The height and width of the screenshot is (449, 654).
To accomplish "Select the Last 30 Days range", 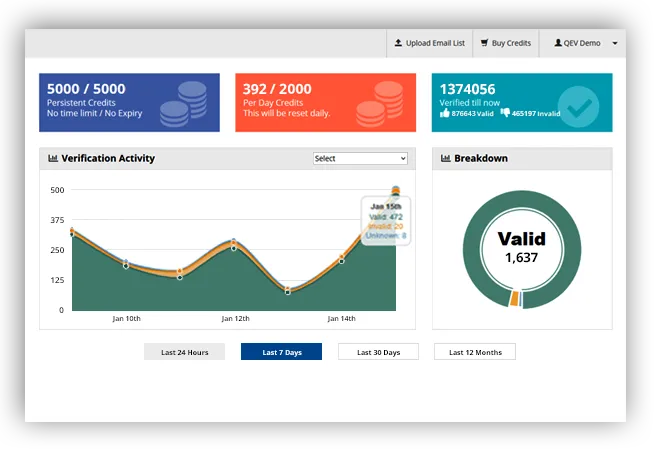I will click(378, 352).
